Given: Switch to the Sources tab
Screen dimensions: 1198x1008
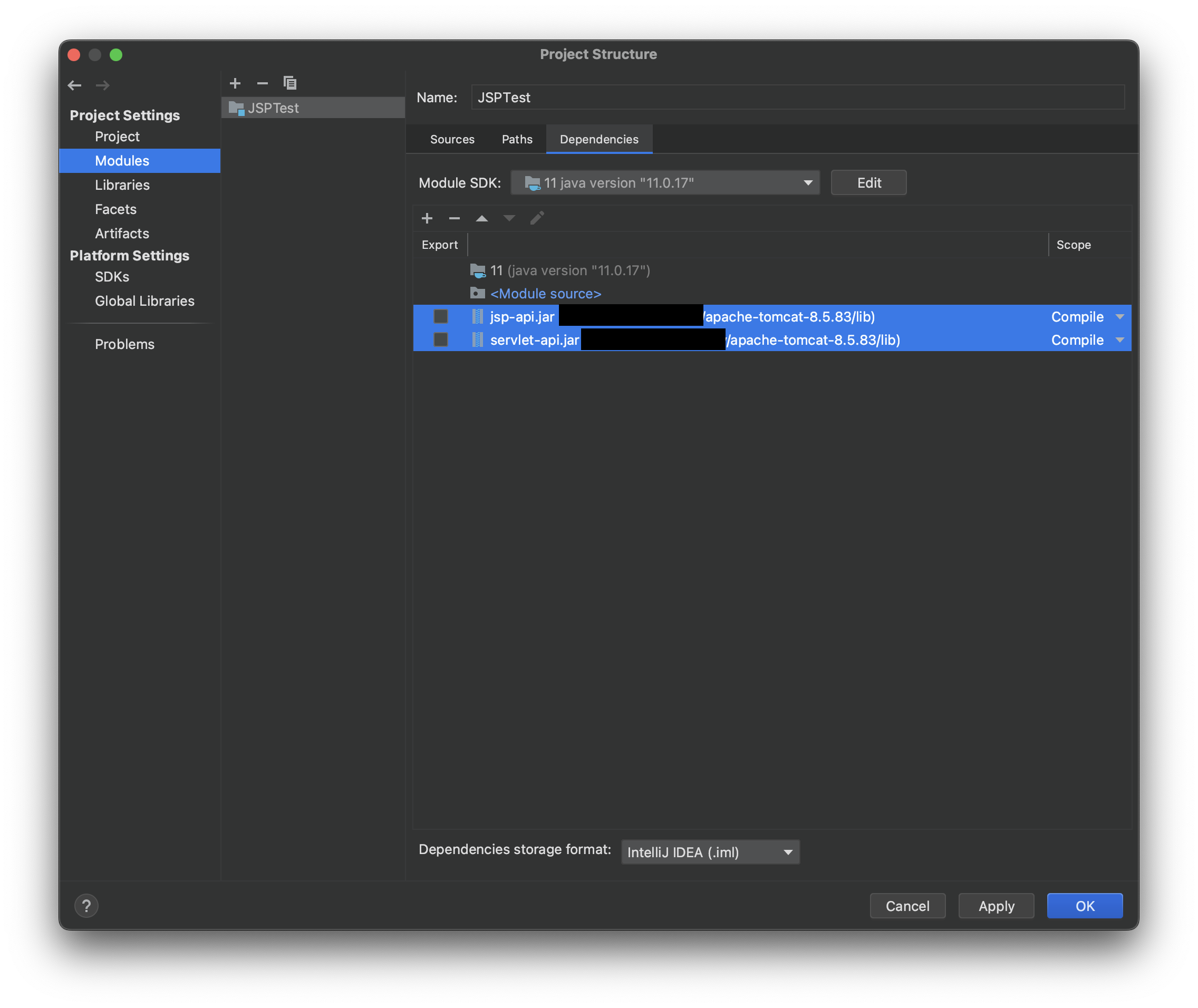Looking at the screenshot, I should (x=452, y=139).
